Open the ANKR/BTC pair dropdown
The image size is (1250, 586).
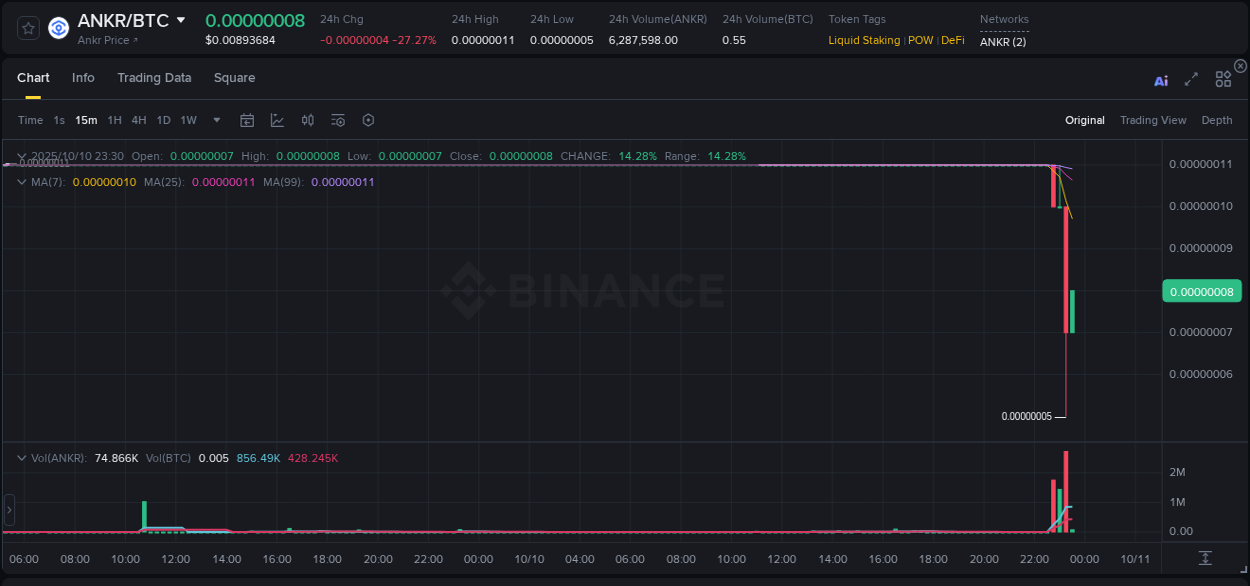(x=180, y=19)
